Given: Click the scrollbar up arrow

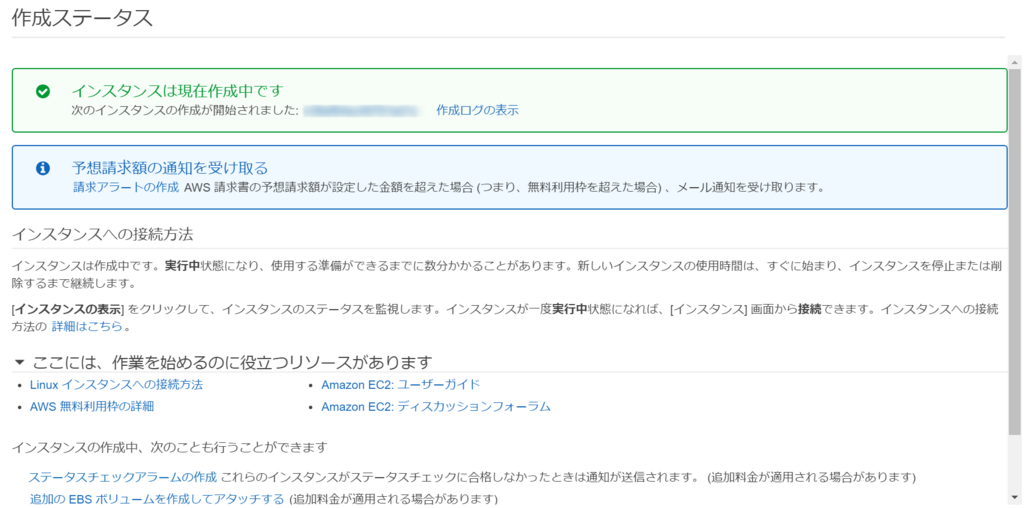Looking at the screenshot, I should (1014, 61).
